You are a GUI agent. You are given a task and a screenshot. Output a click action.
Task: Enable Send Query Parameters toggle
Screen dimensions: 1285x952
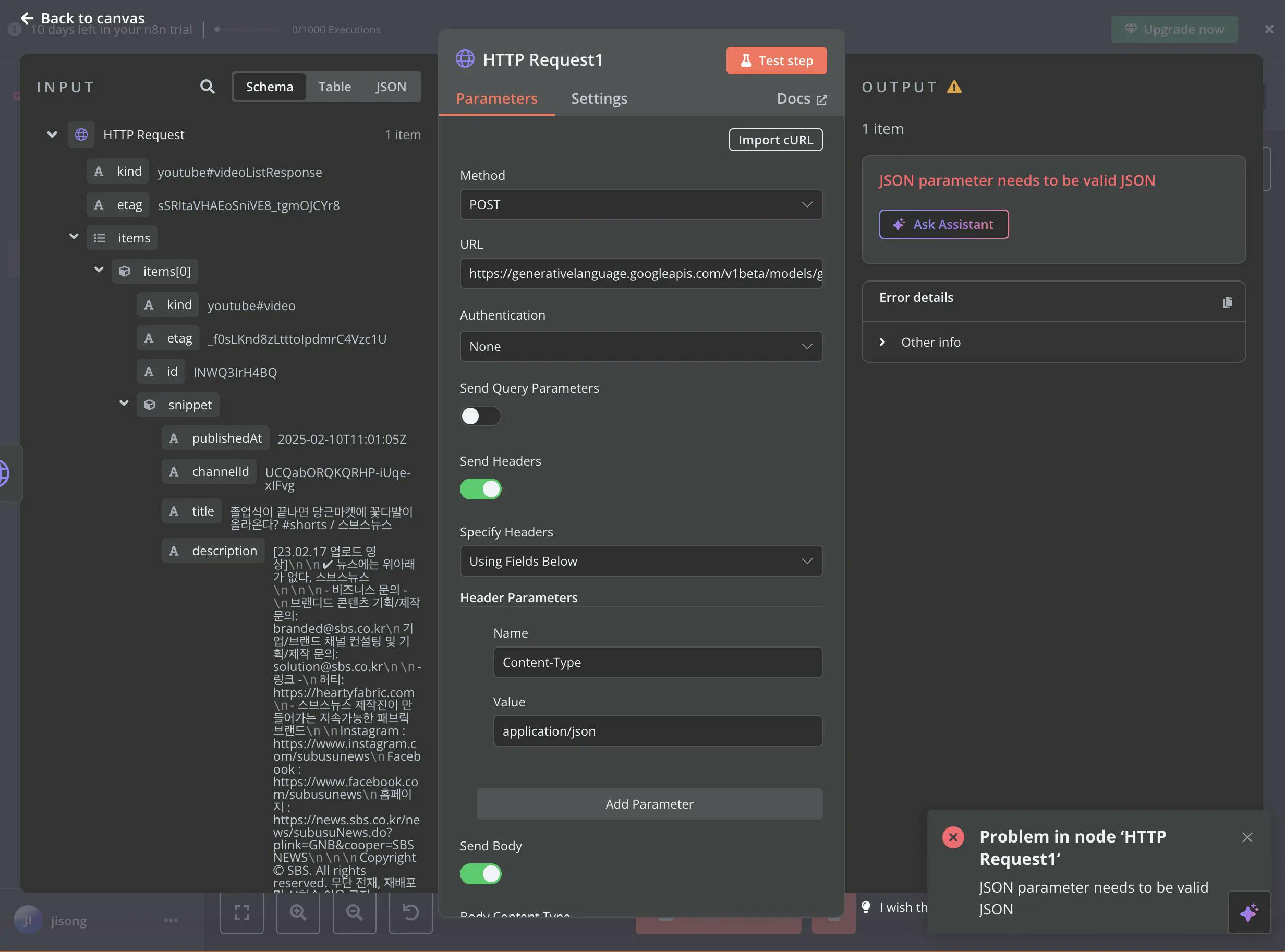[480, 416]
